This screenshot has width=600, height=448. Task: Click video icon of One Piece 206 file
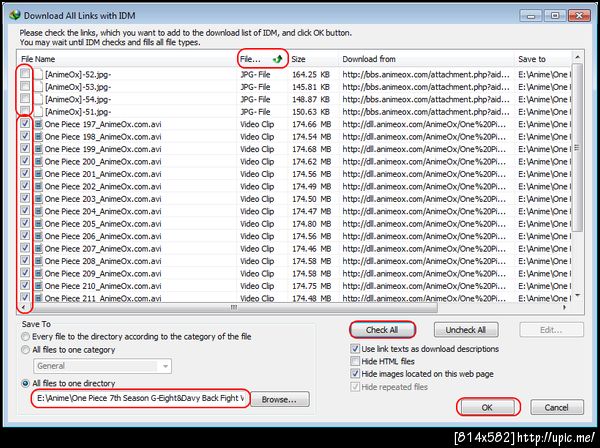pyautogui.click(x=38, y=236)
